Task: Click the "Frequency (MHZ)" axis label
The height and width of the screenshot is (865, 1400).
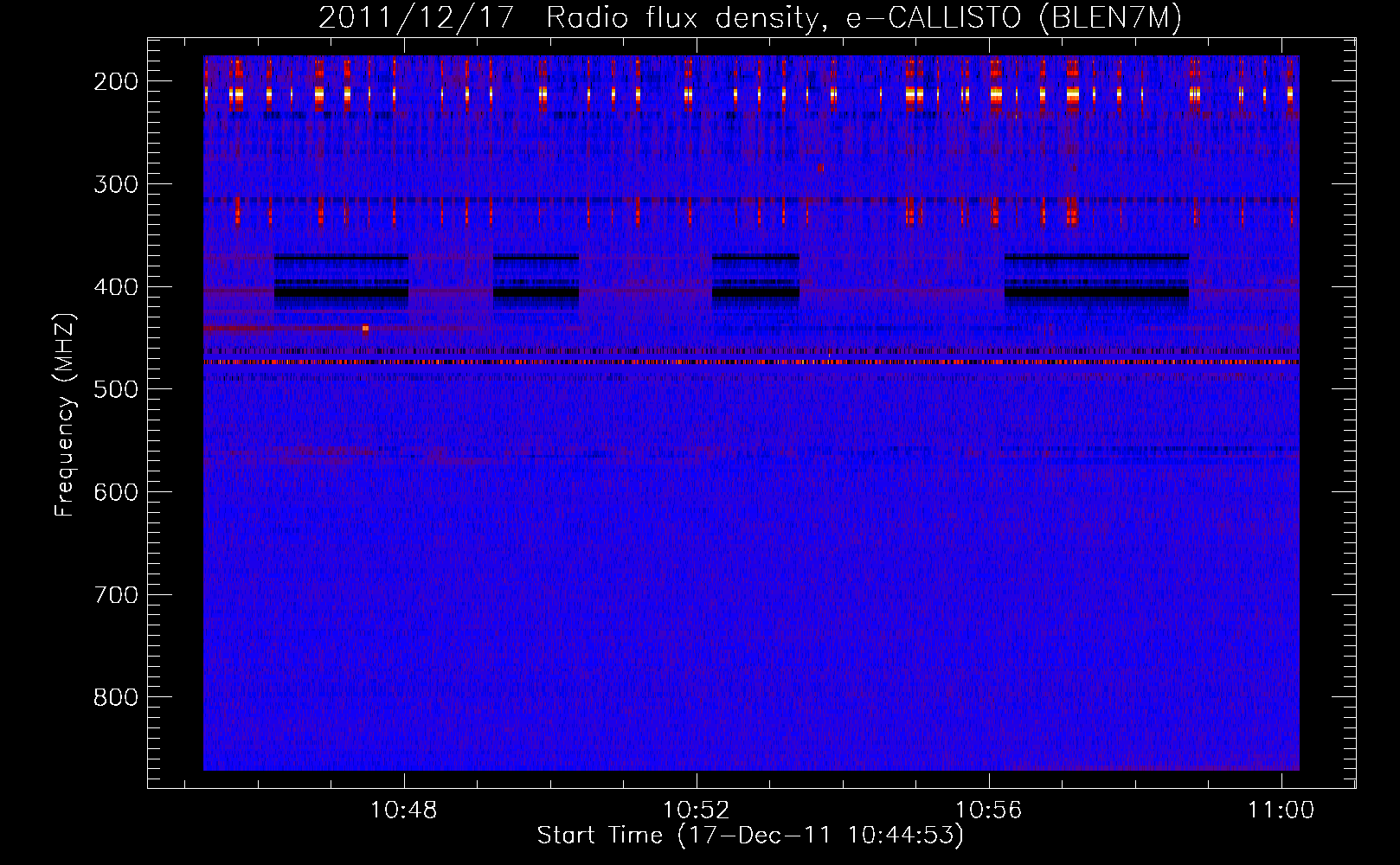Action: [65, 414]
